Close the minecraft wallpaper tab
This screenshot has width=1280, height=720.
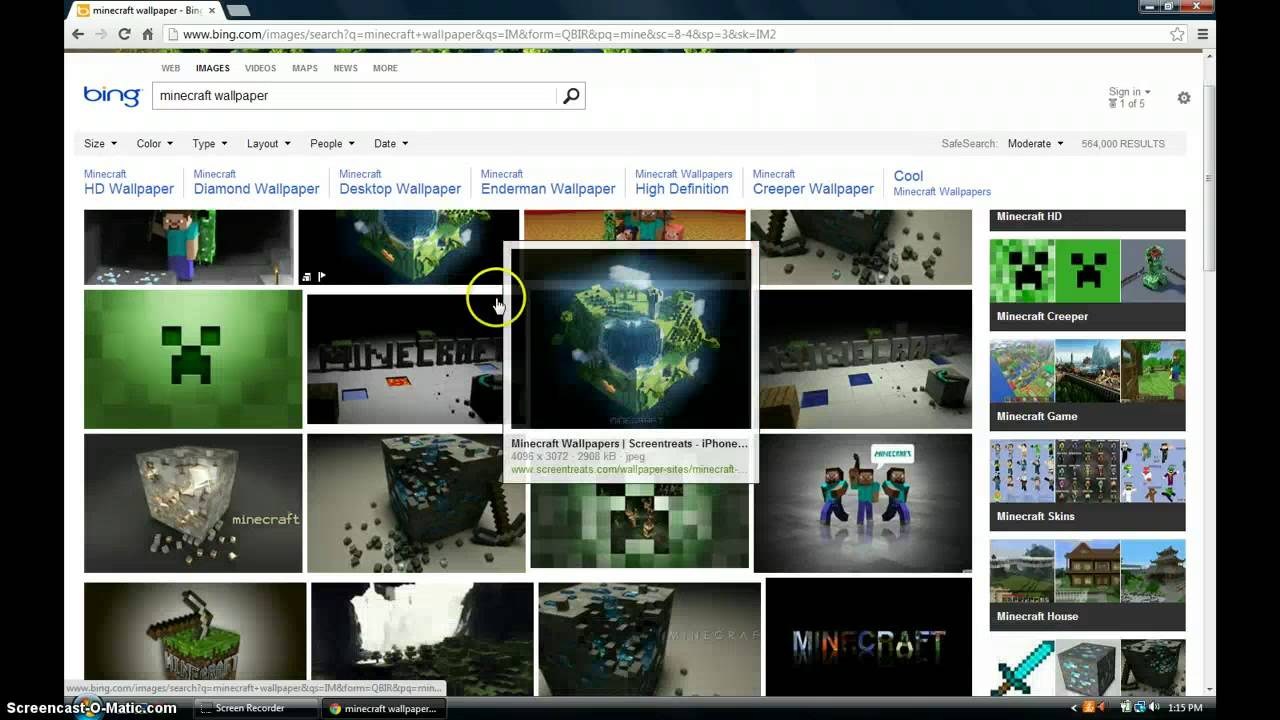coord(211,10)
